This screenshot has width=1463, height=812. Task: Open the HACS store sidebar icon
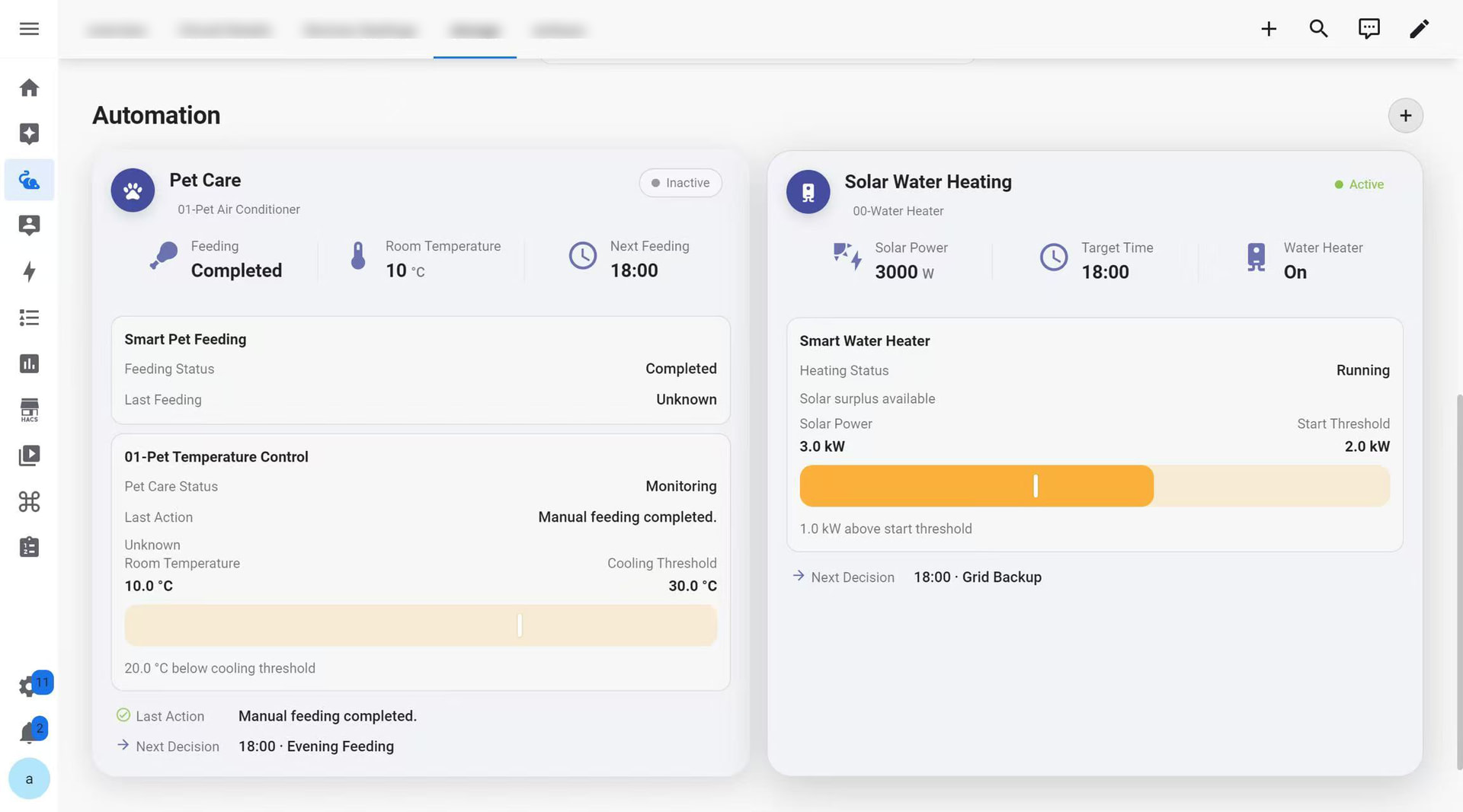29,410
